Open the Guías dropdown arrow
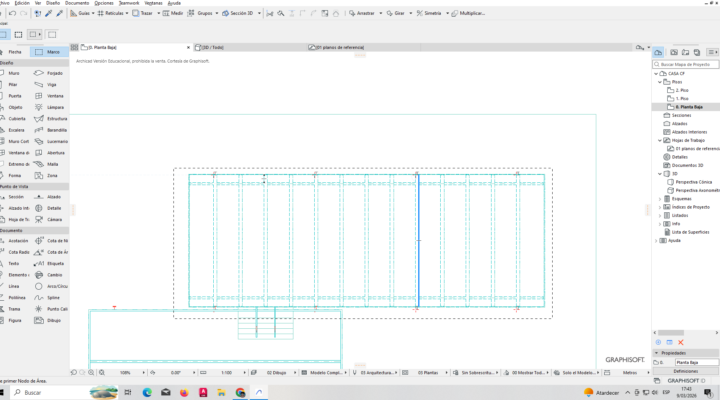The height and width of the screenshot is (400, 720). 96,14
